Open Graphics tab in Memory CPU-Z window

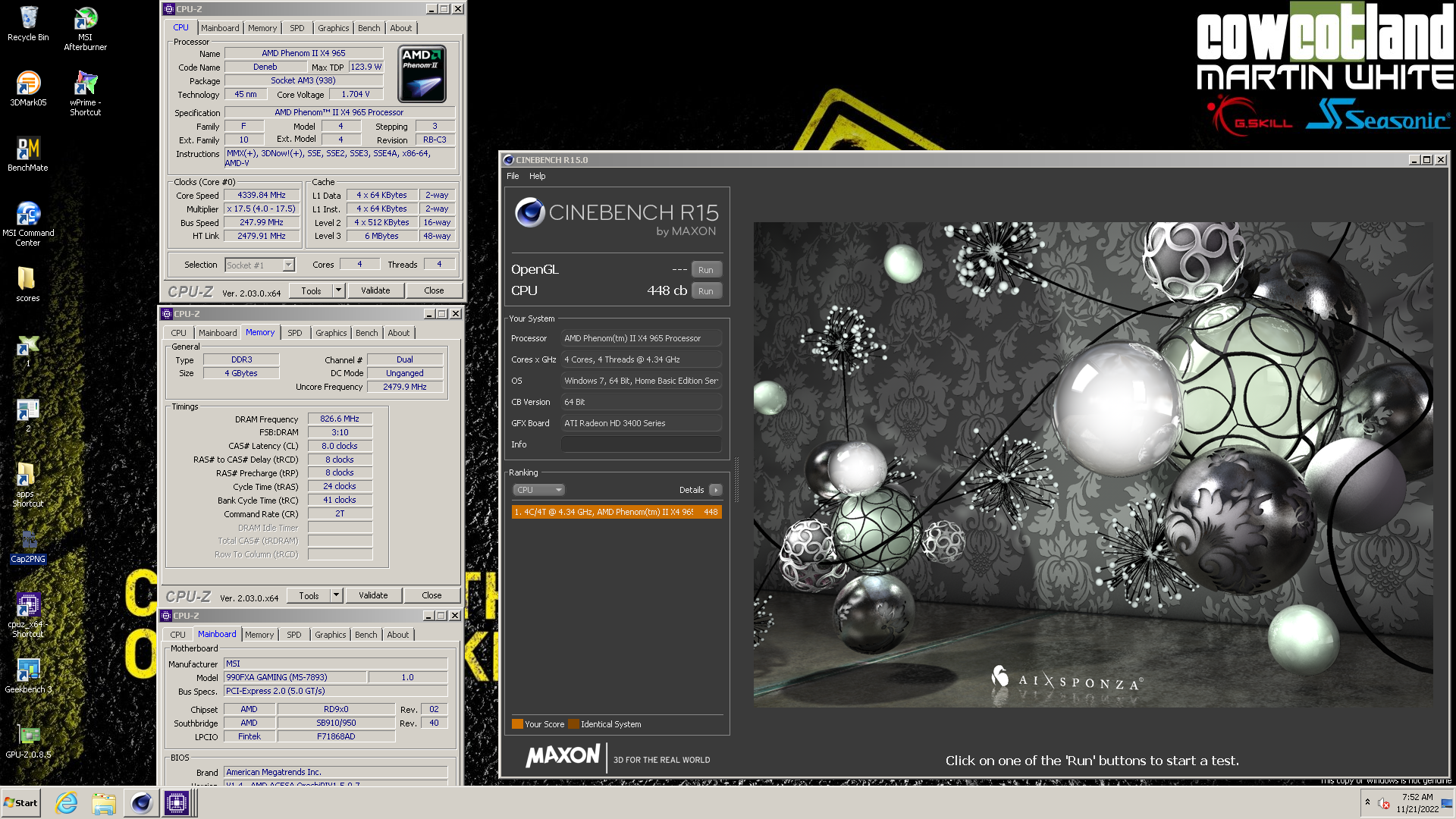tap(331, 333)
